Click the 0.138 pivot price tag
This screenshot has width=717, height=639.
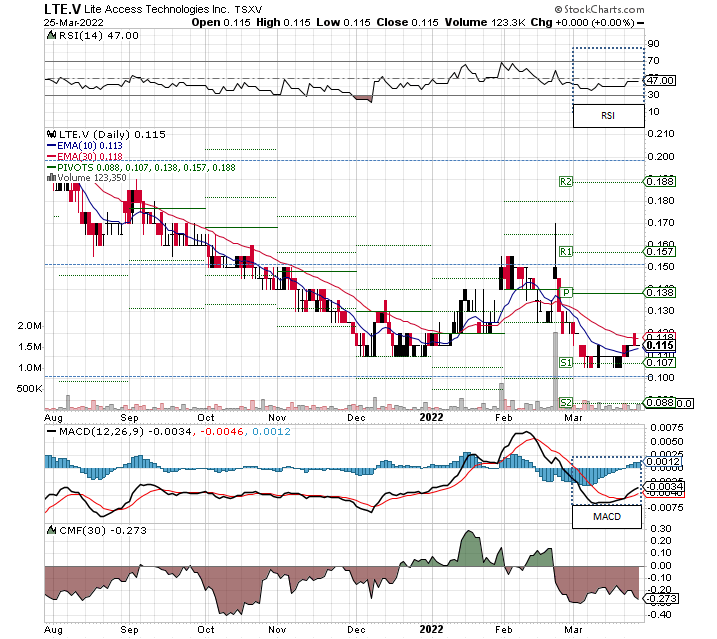pos(661,292)
